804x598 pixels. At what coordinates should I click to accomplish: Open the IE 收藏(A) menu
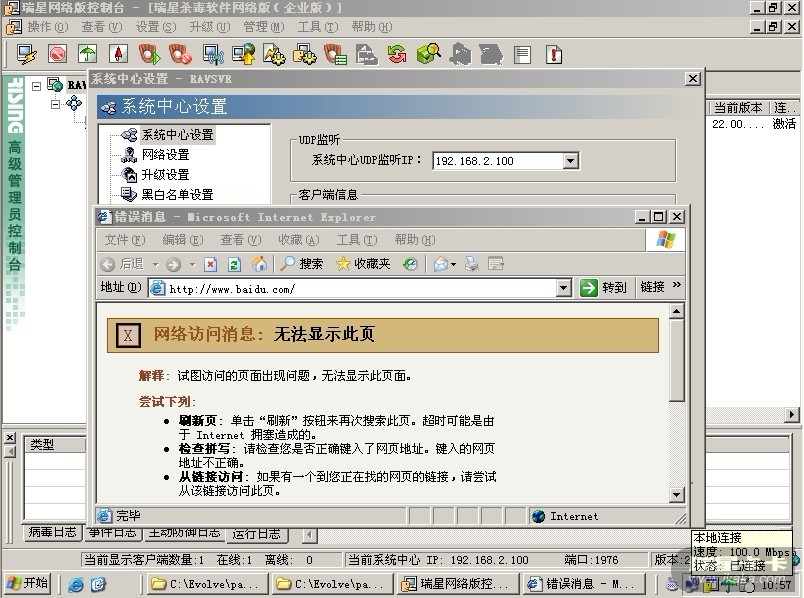point(299,240)
